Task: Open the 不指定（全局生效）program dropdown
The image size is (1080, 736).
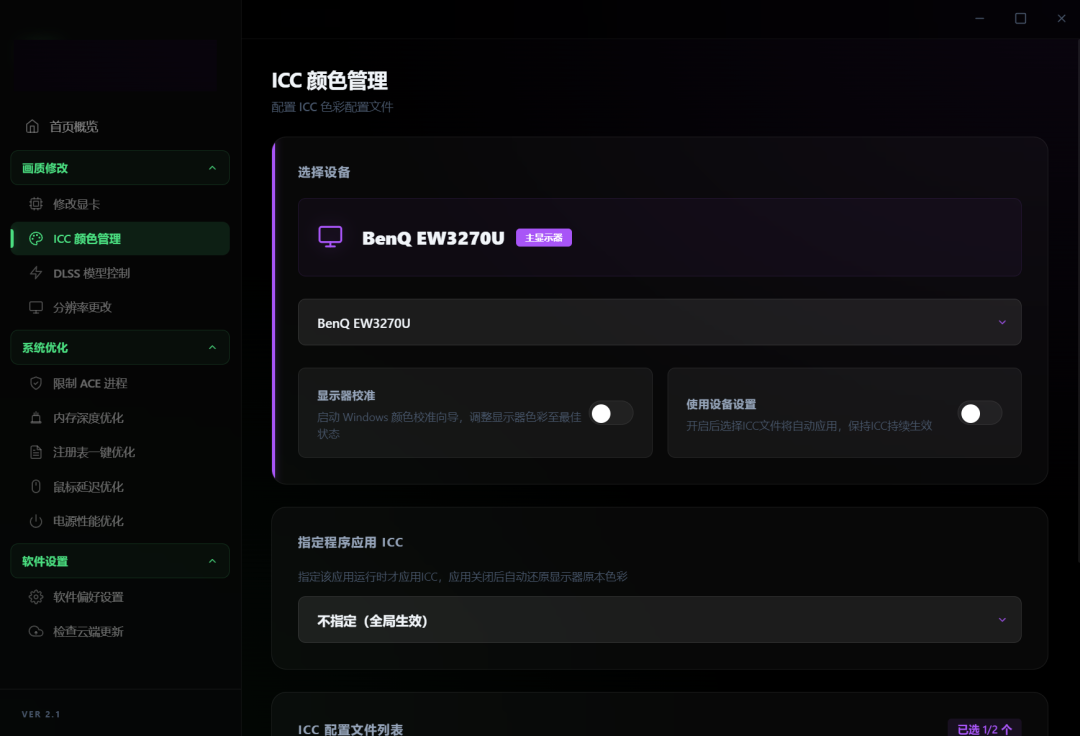Action: pyautogui.click(x=659, y=620)
